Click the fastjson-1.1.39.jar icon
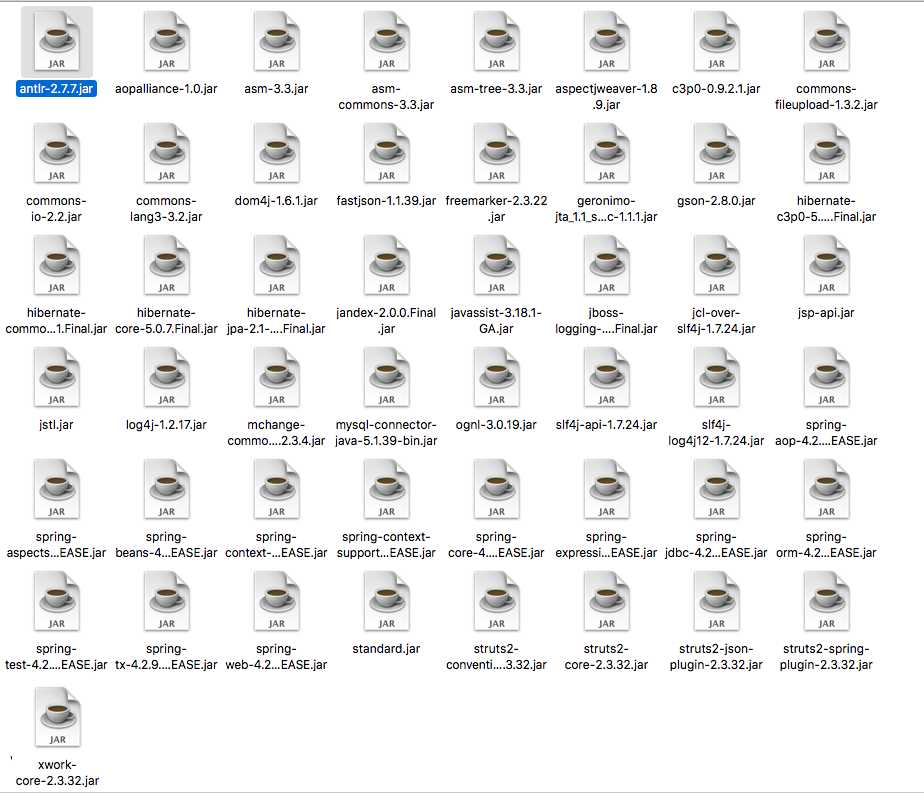The image size is (924, 794). tap(387, 154)
